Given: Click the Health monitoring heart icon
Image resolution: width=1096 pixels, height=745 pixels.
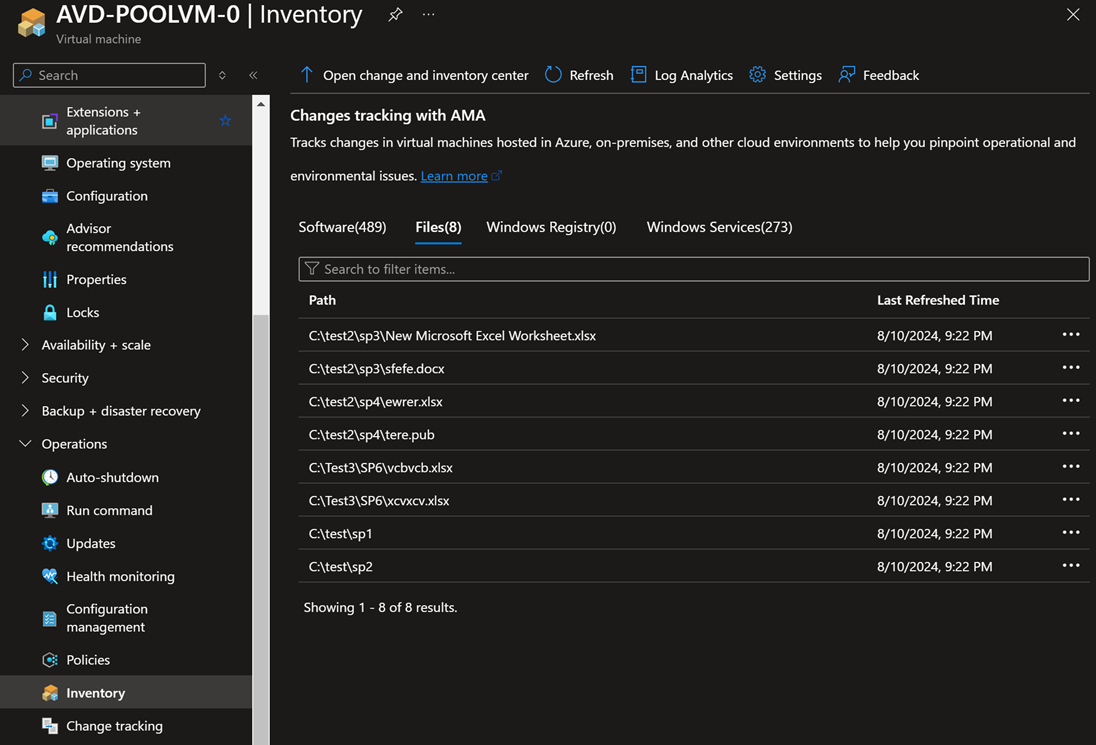Looking at the screenshot, I should pyautogui.click(x=50, y=576).
